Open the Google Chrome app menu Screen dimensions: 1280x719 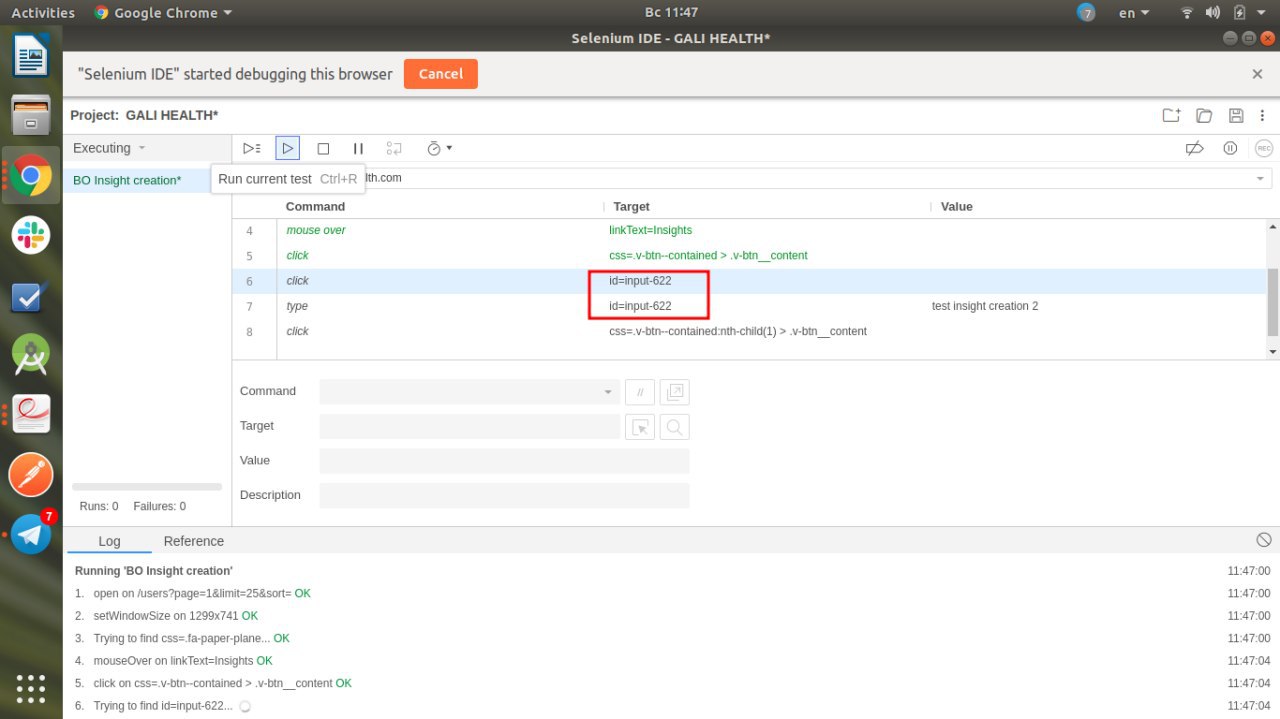point(163,13)
